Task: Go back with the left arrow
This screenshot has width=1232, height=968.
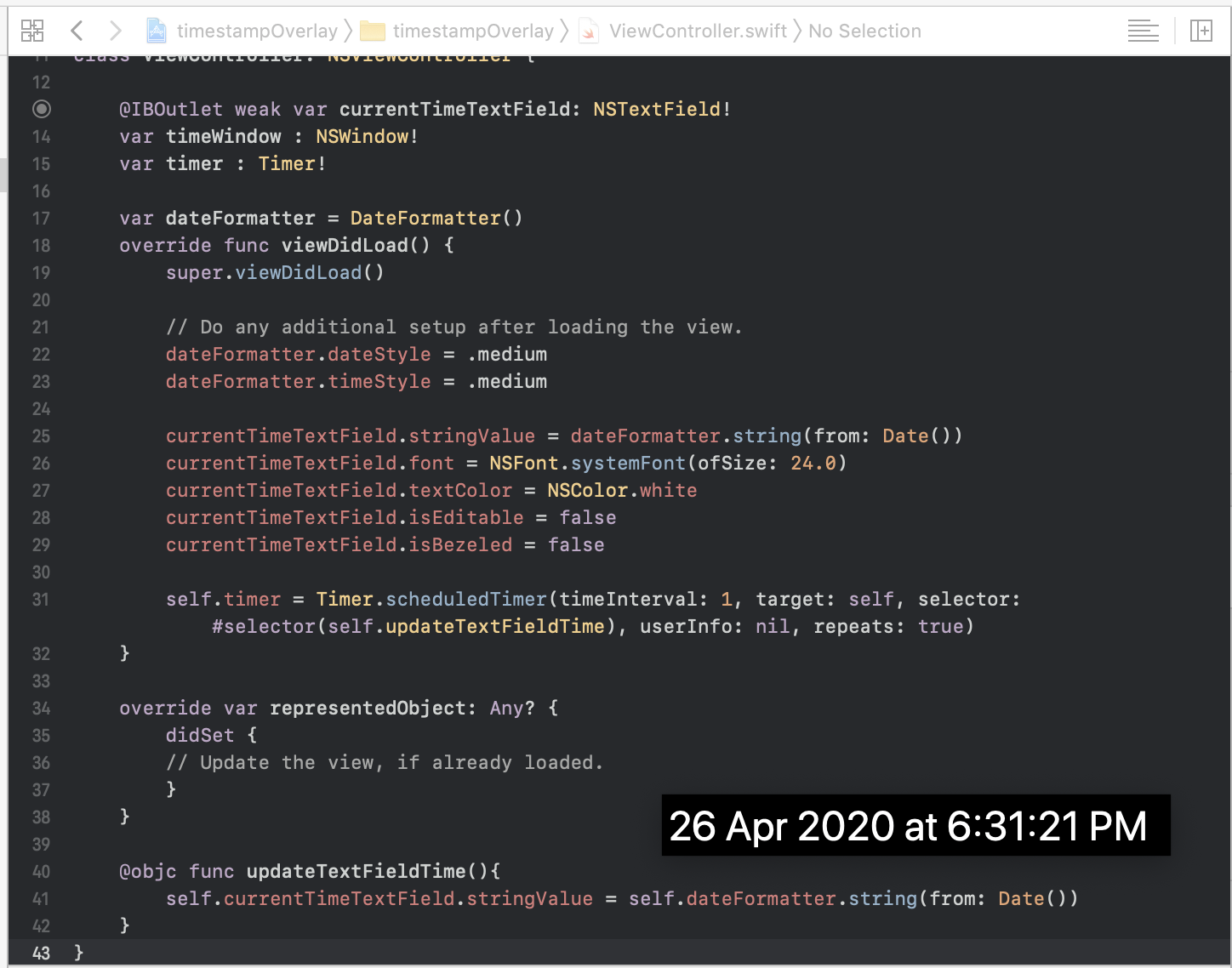Action: (x=77, y=31)
